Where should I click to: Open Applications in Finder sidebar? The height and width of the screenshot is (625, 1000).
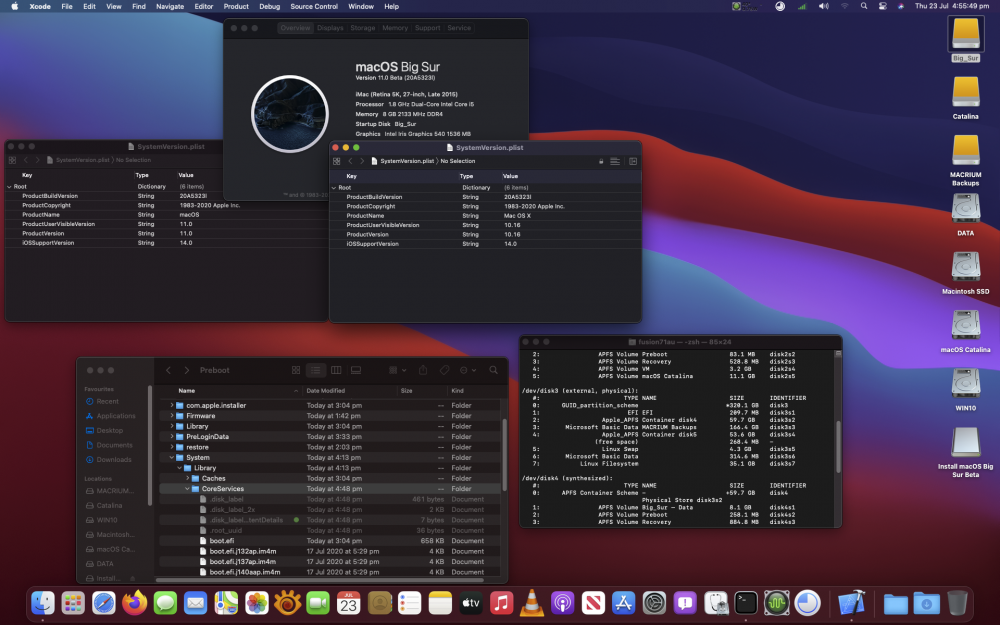pos(115,416)
